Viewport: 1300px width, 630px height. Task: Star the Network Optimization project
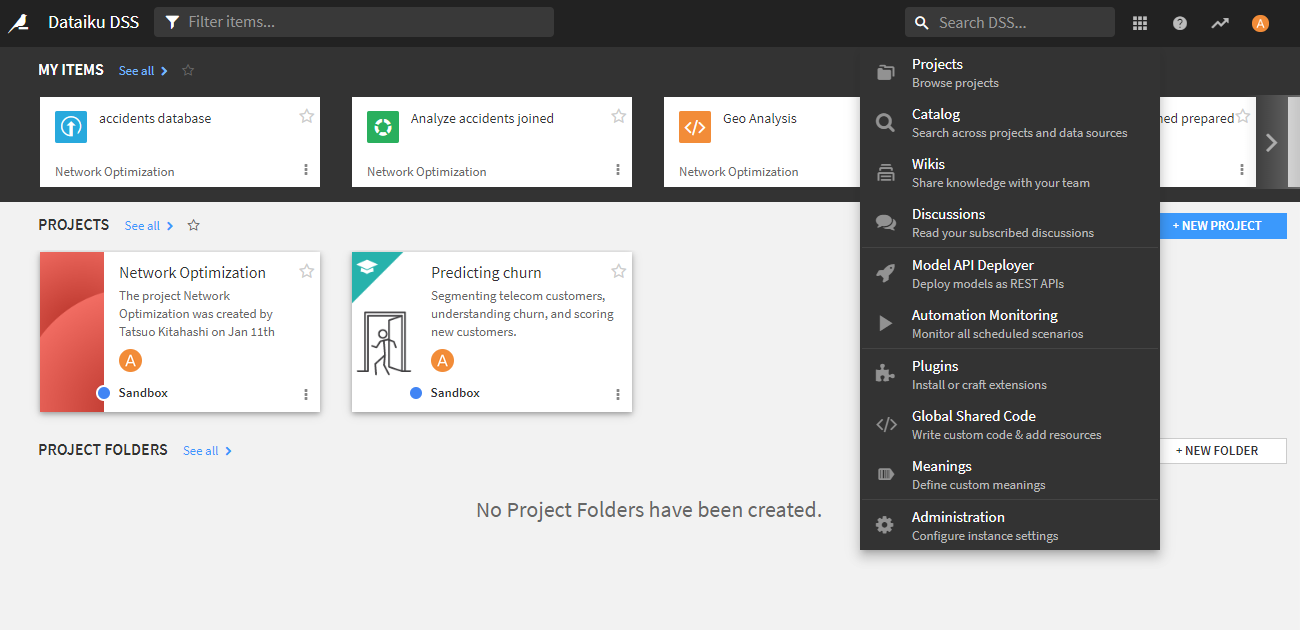tap(306, 271)
